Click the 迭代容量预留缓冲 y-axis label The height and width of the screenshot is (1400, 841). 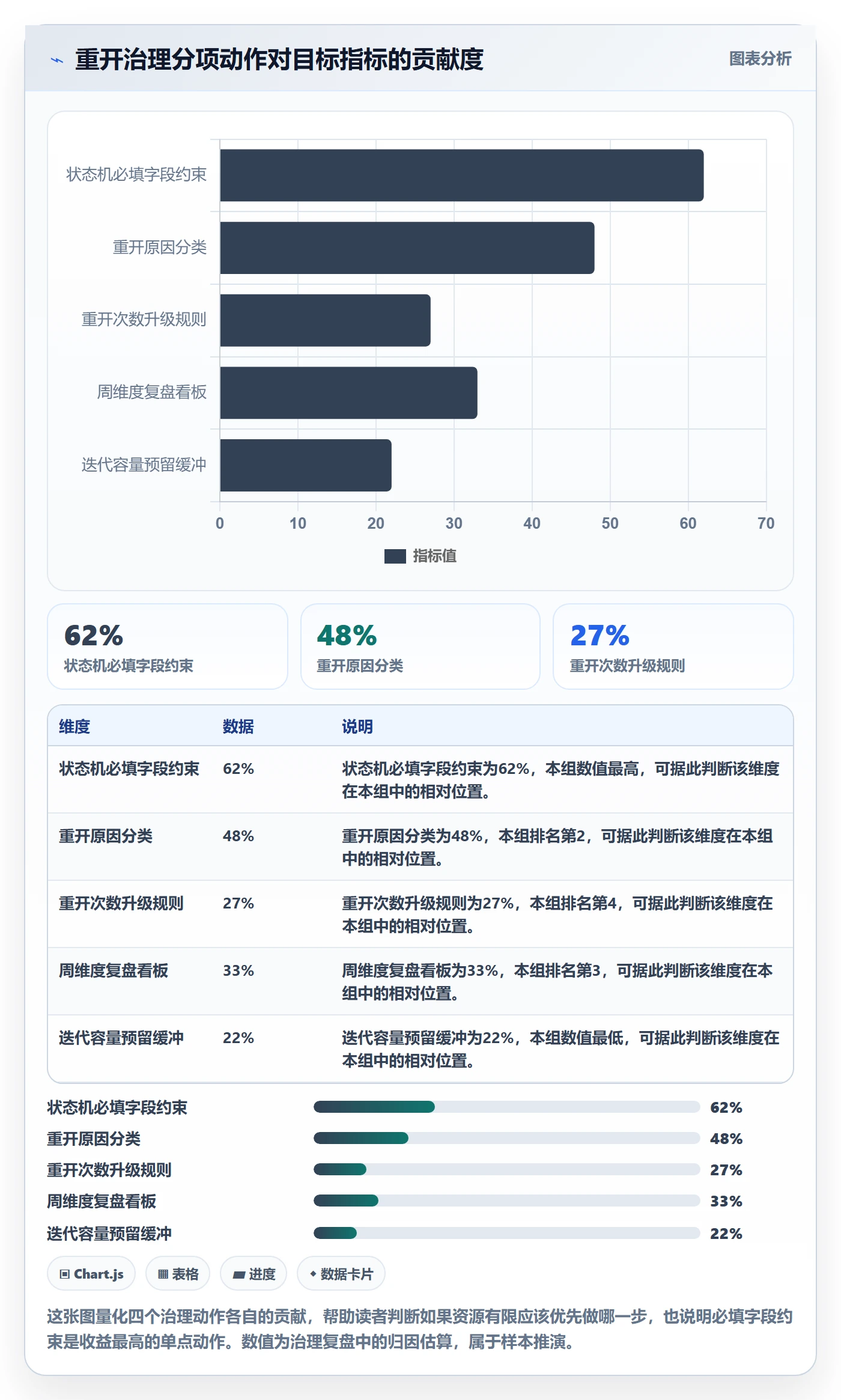144,465
